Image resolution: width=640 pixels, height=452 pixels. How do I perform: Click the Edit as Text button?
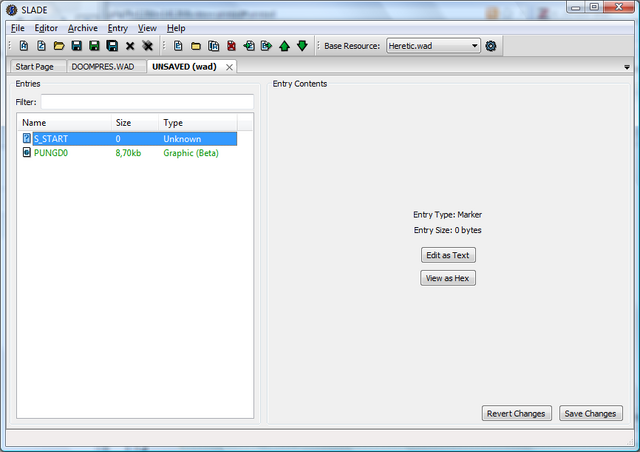click(448, 255)
